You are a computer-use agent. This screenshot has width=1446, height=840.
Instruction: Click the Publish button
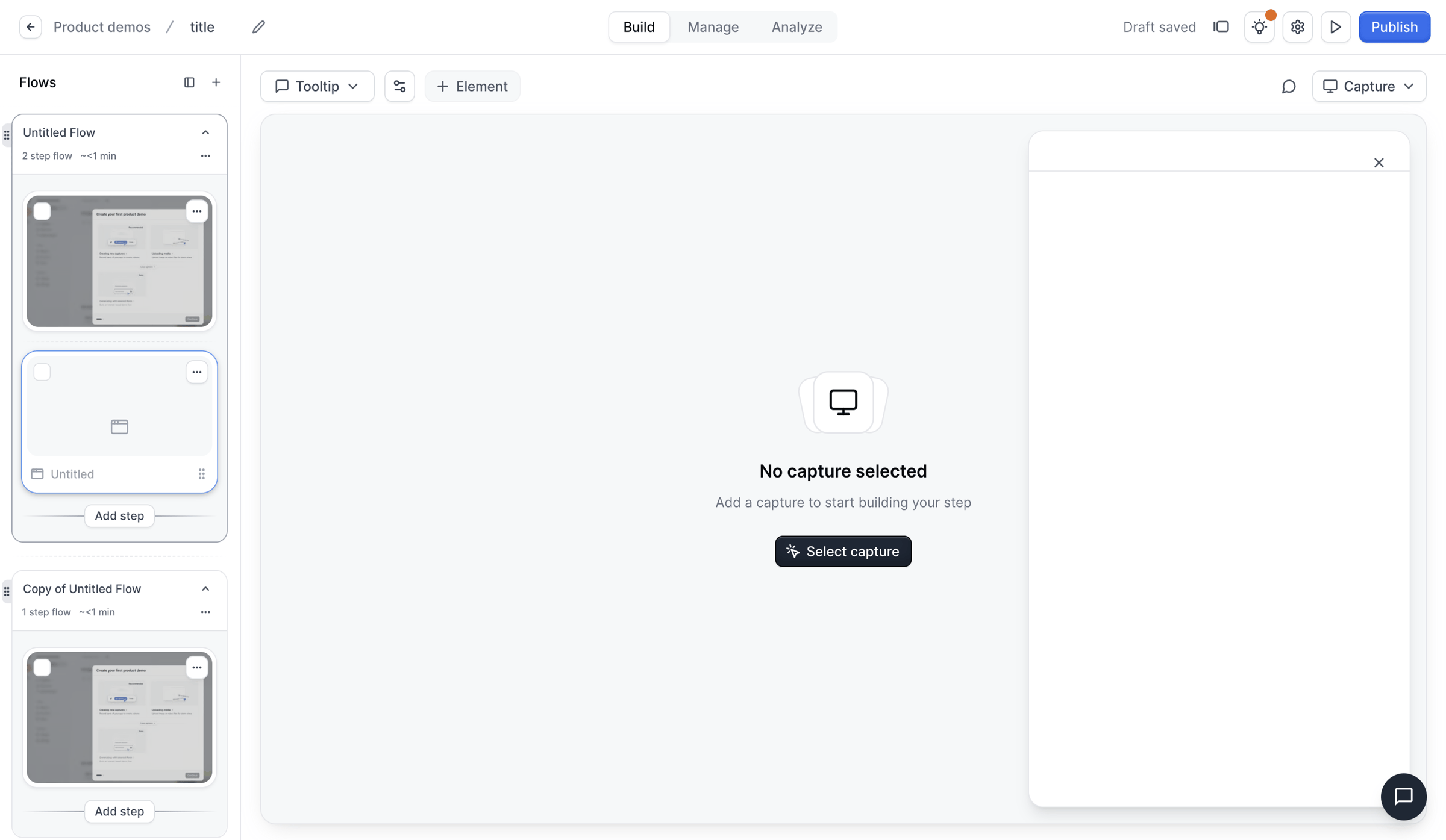[1394, 27]
